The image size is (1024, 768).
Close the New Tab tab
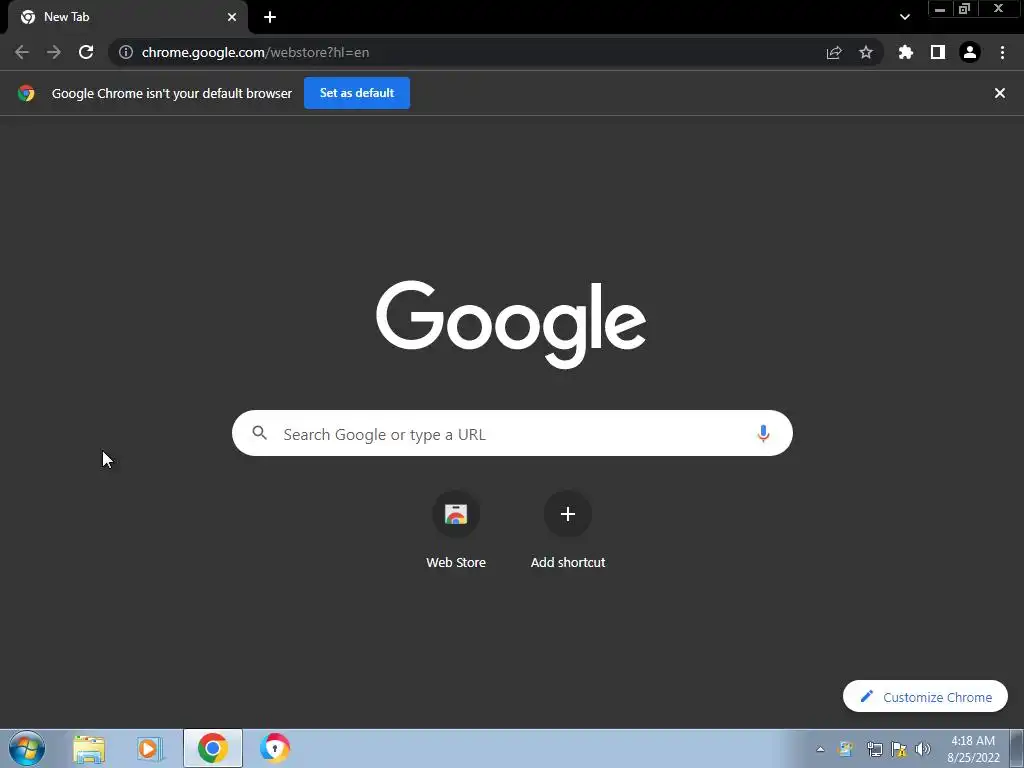(x=232, y=17)
